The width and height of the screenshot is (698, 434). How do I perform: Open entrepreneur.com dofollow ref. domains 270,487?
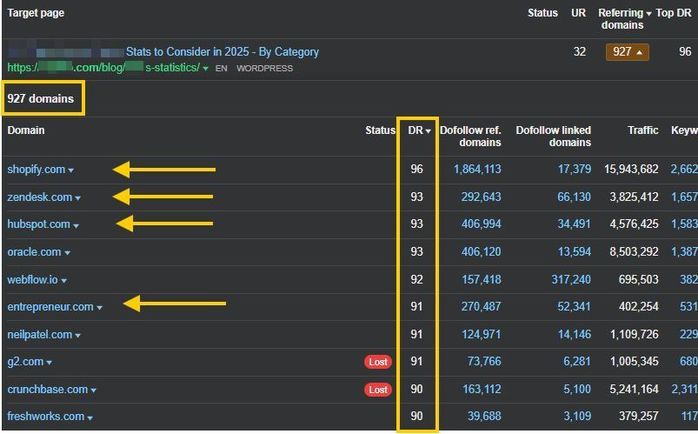[481, 307]
